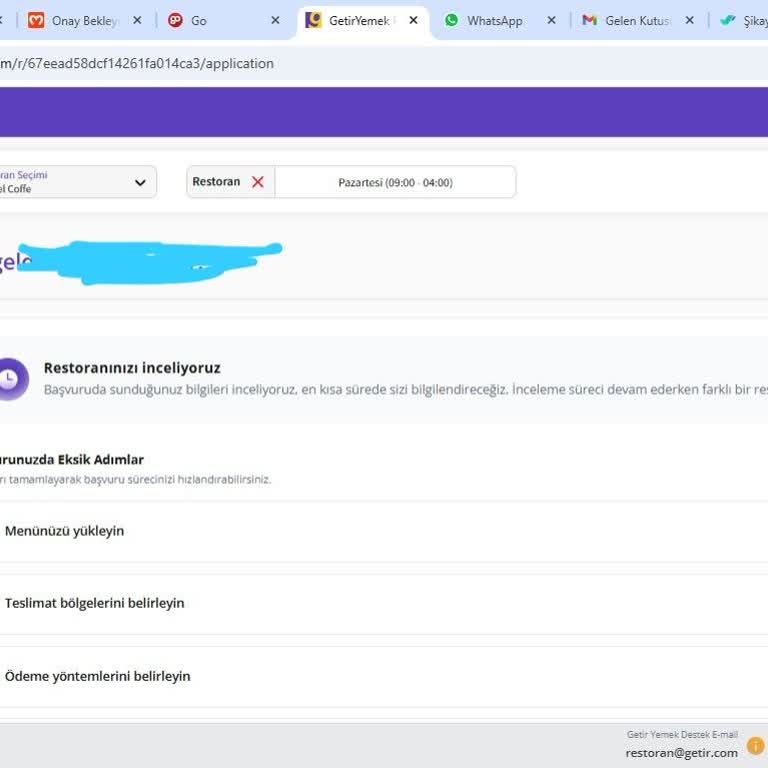Click the purple clock review icon
Image resolution: width=768 pixels, height=768 pixels.
tap(12, 379)
